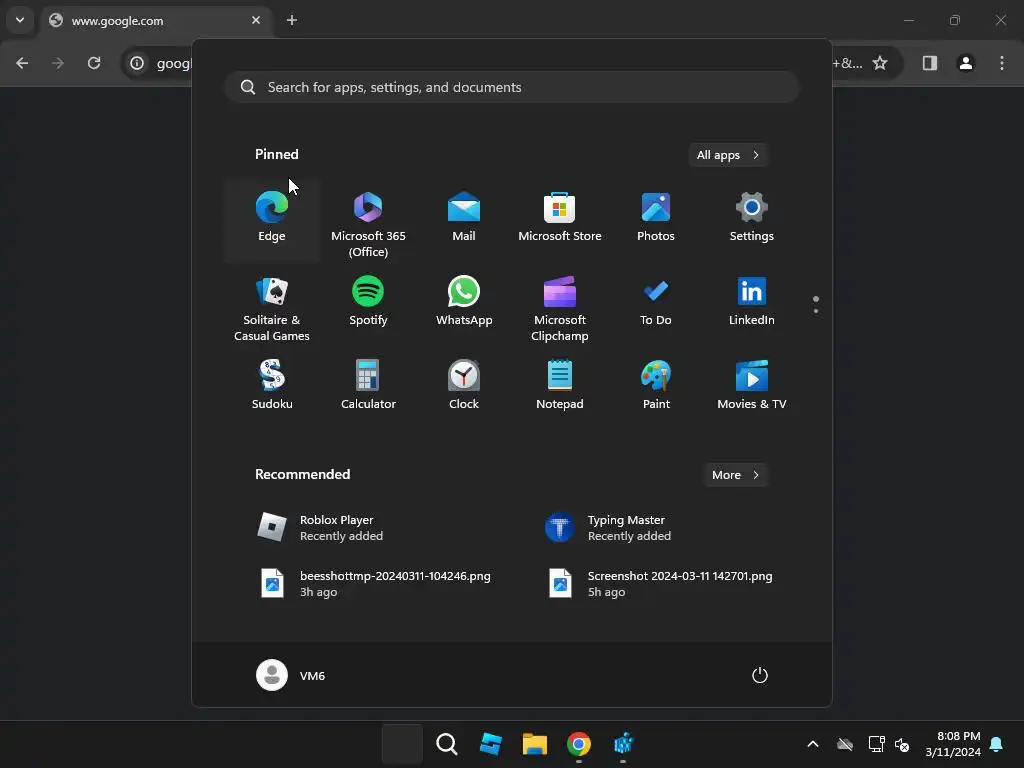1024x768 pixels.
Task: Go to next pinned apps page dots
Action: pyautogui.click(x=816, y=304)
